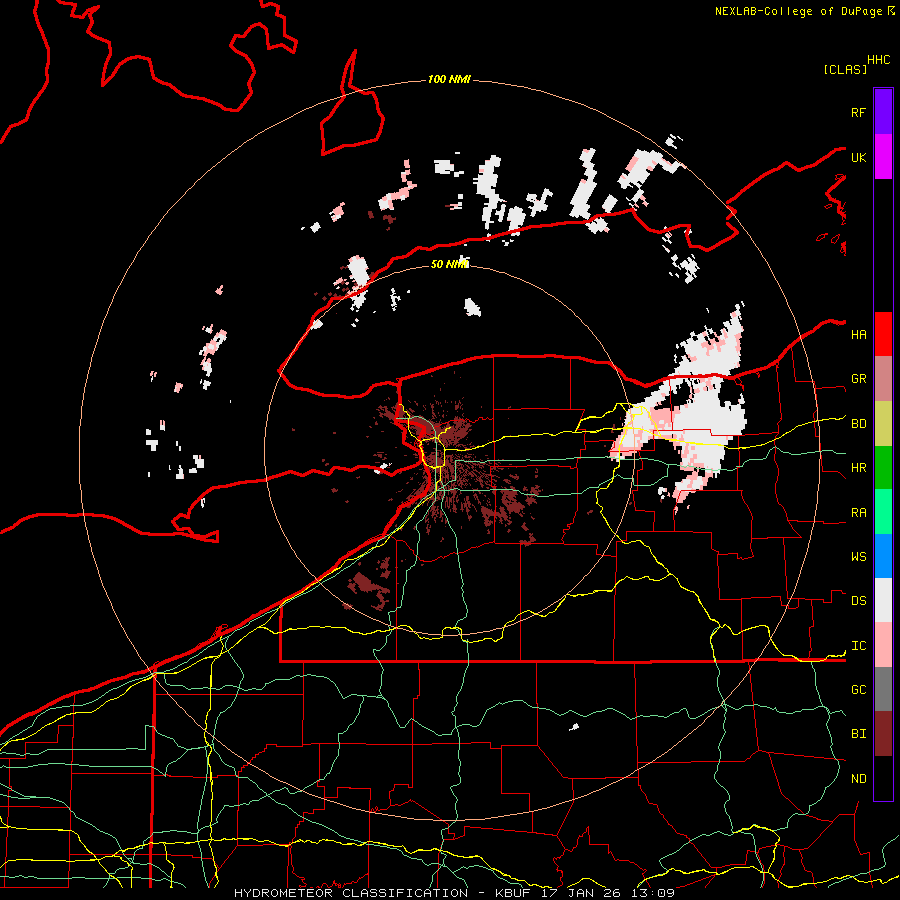Image resolution: width=900 pixels, height=900 pixels.
Task: Click the ND black legend swatch
Action: pos(883,778)
